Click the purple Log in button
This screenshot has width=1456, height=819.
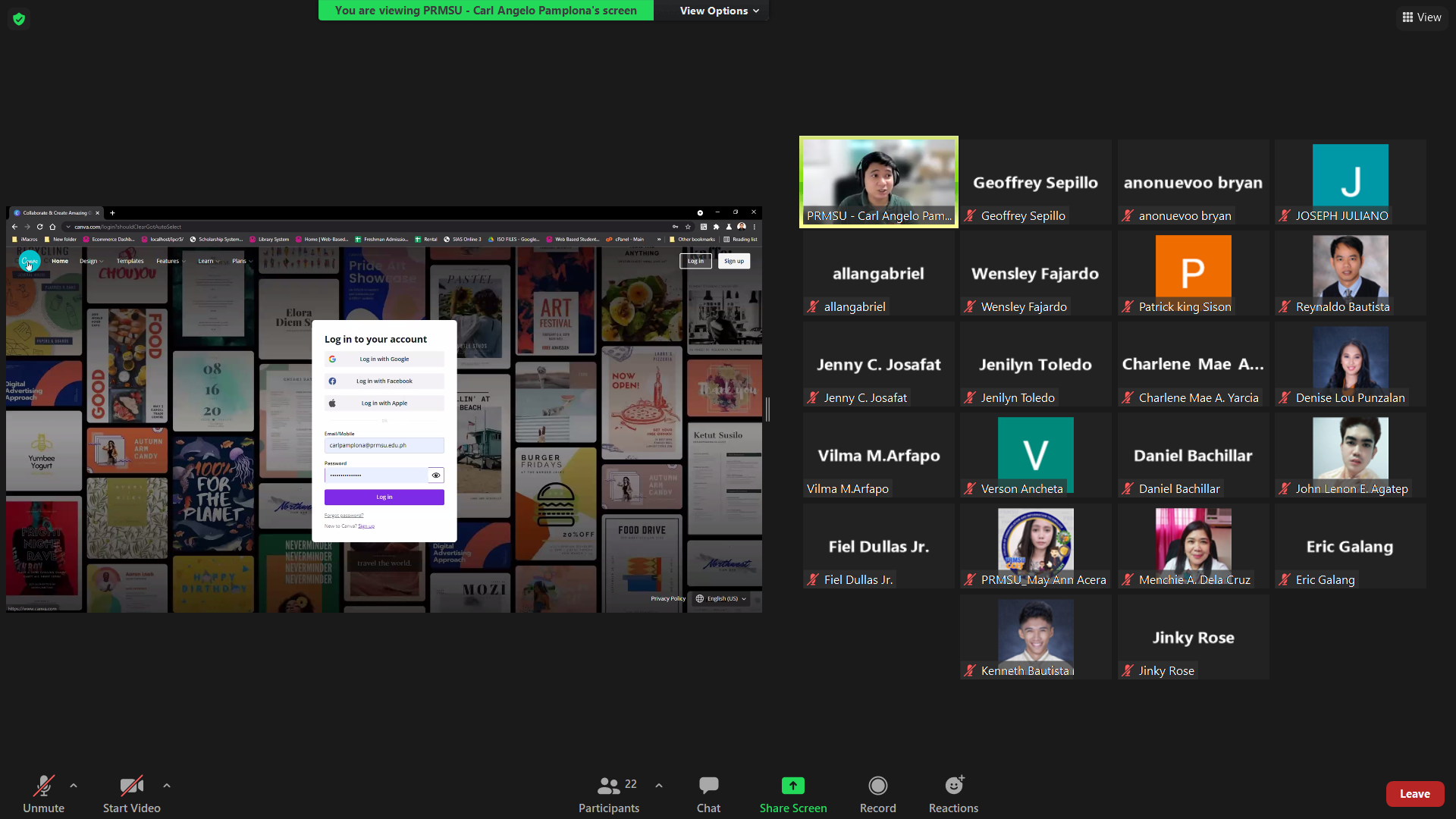pos(384,497)
